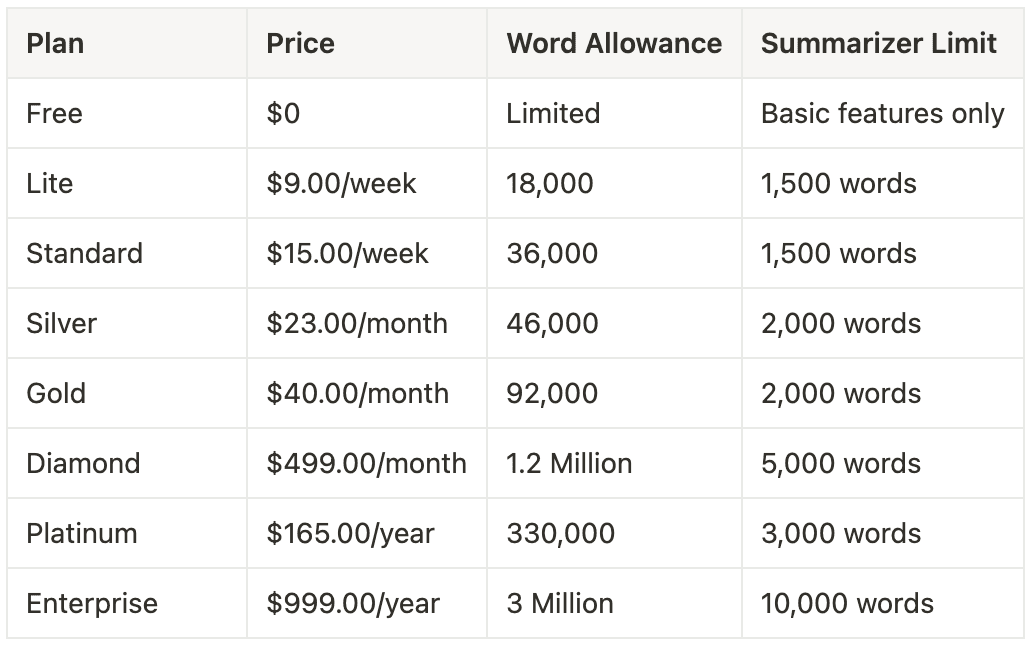Click the Diamond plan name cell
The image size is (1034, 646).
click(127, 463)
